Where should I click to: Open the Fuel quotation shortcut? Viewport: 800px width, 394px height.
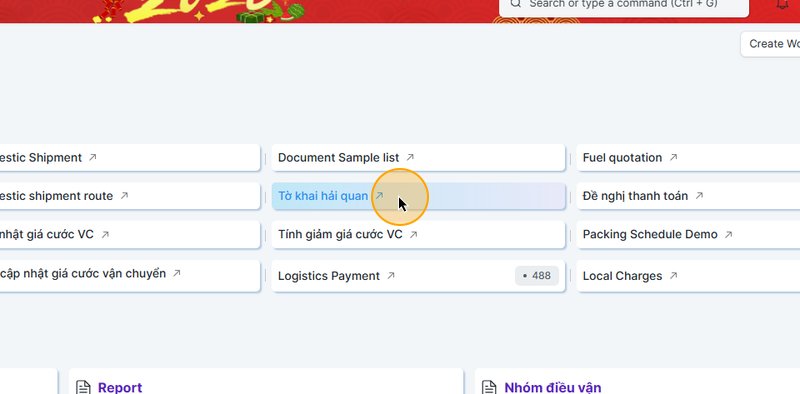[688, 158]
